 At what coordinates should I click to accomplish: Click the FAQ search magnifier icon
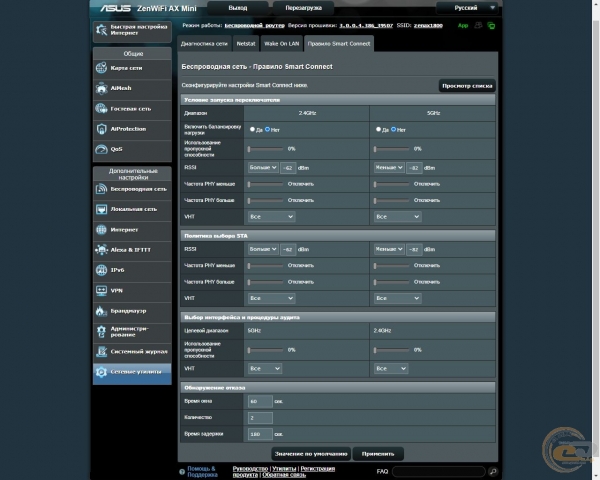(493, 471)
